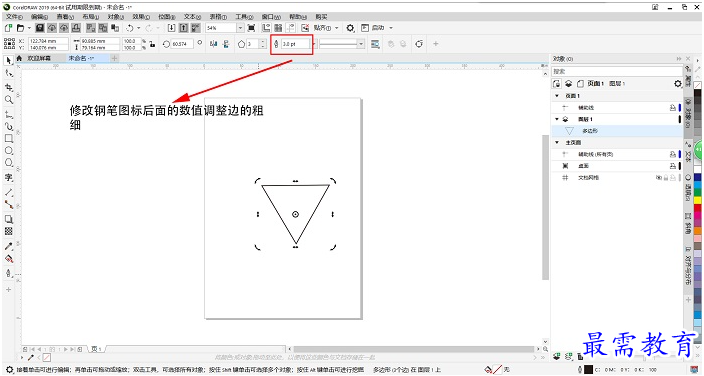Select the Color Eyedropper tool
This screenshot has width=704, height=376.
[9, 246]
